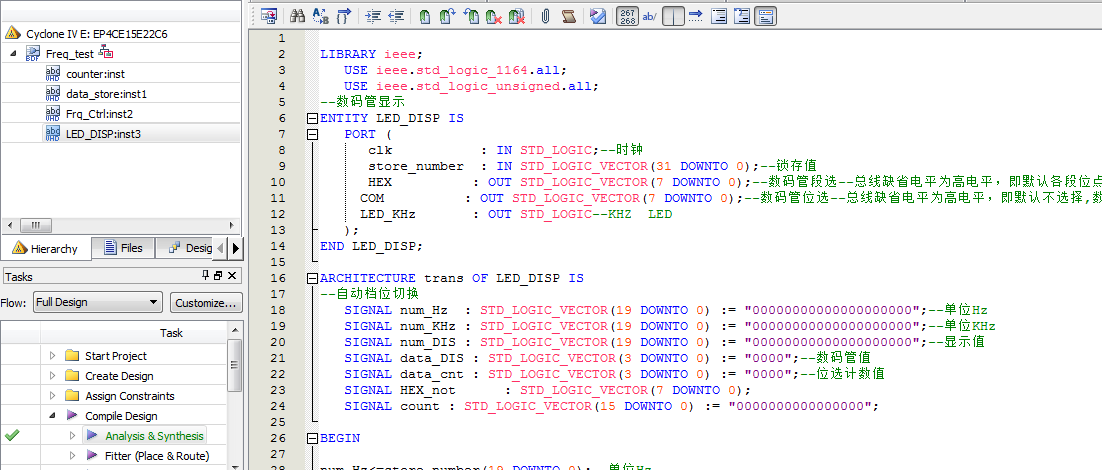Switch to the Hierarchy tab
This screenshot has width=1102, height=470.
click(48, 248)
